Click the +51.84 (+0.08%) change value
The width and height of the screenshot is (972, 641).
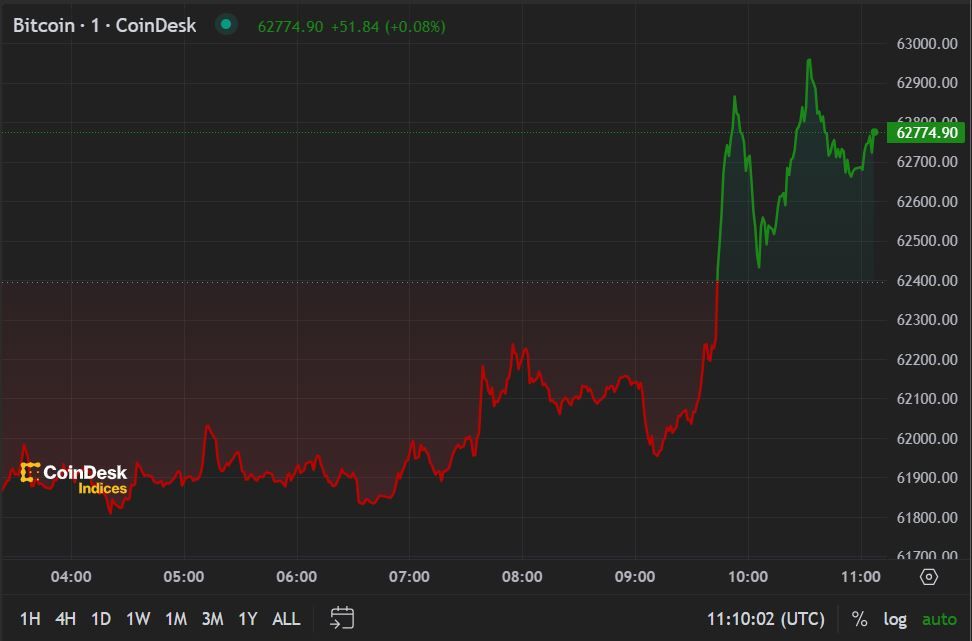click(x=388, y=27)
